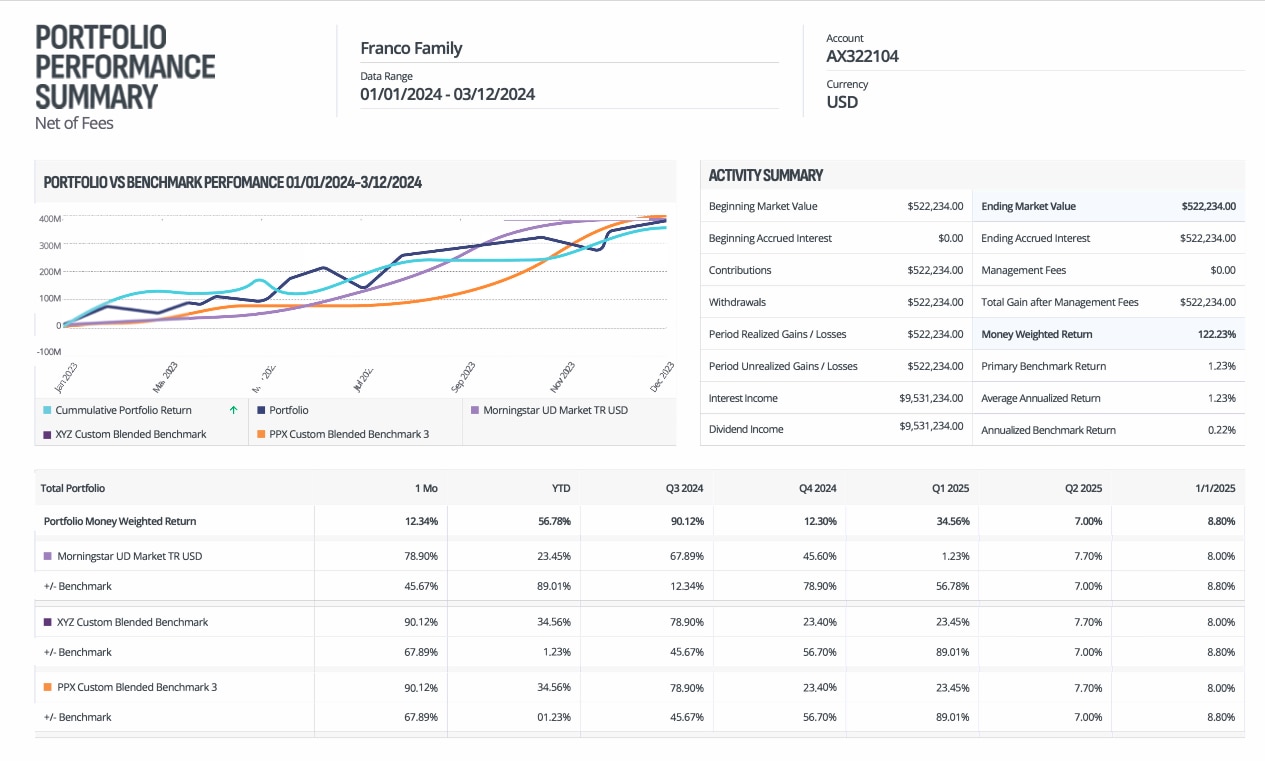
Task: Click the orange square in PPX table row
Action: (47, 687)
